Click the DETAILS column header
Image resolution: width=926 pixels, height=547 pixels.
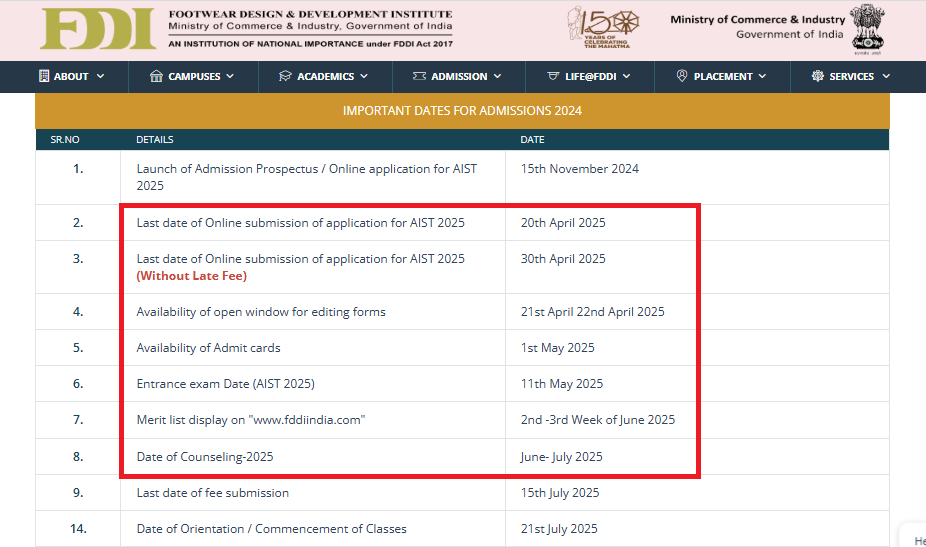(x=155, y=139)
